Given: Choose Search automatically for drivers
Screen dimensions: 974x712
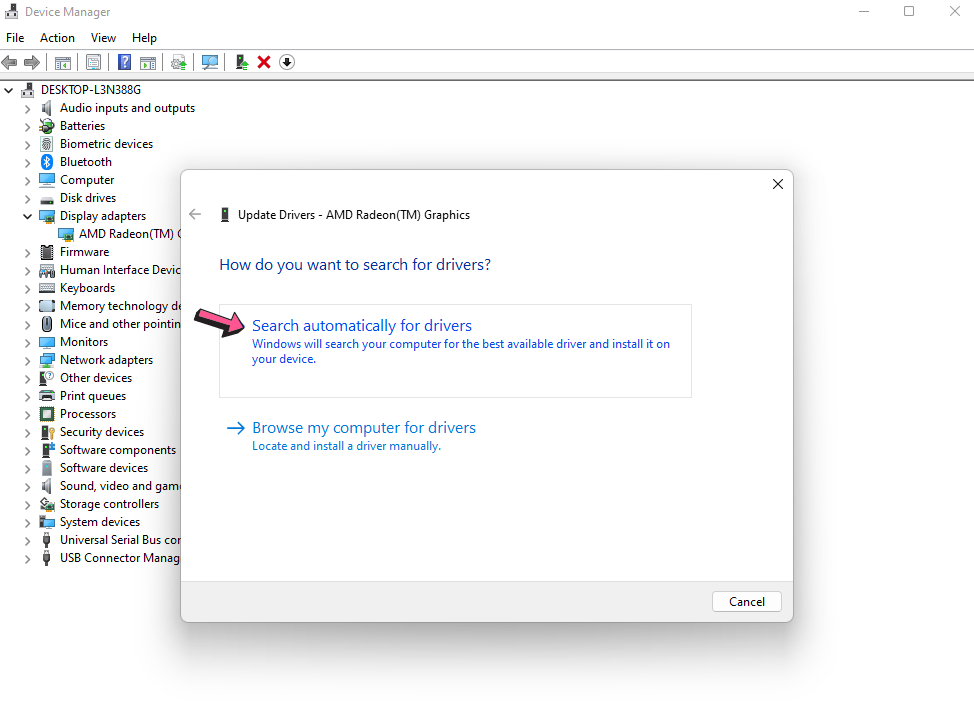Looking at the screenshot, I should click(455, 351).
